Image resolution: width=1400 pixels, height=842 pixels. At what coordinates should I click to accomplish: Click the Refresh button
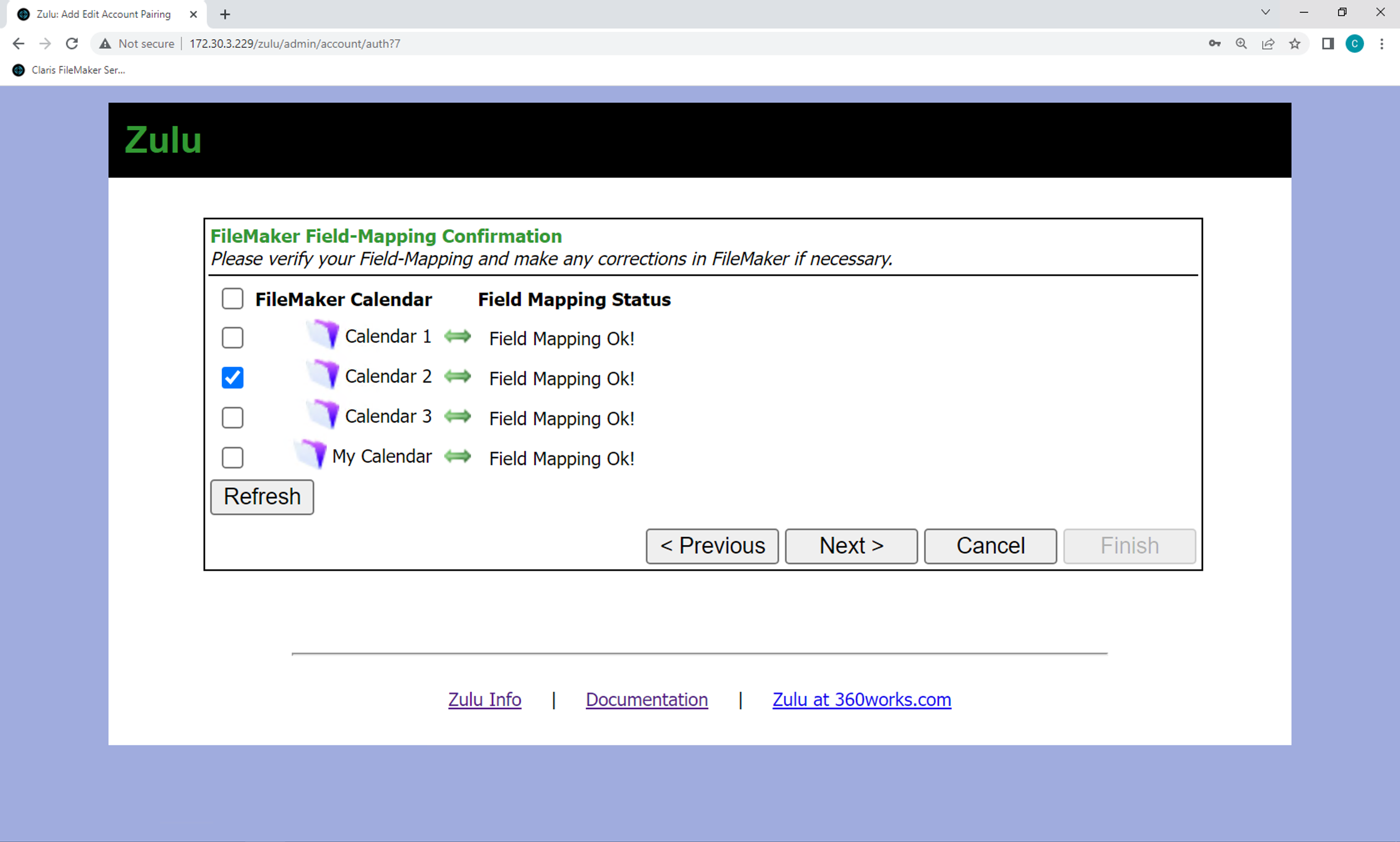pyautogui.click(x=262, y=497)
